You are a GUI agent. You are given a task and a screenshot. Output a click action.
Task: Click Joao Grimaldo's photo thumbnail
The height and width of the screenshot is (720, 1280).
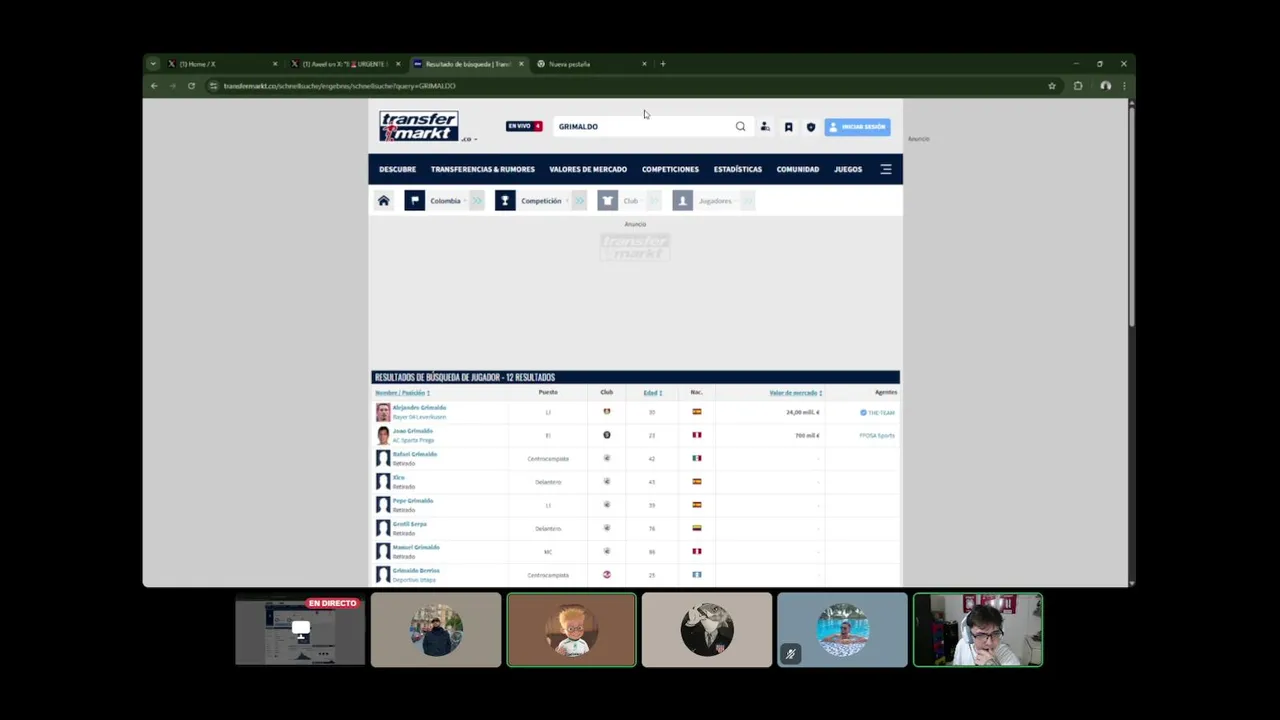click(x=383, y=435)
